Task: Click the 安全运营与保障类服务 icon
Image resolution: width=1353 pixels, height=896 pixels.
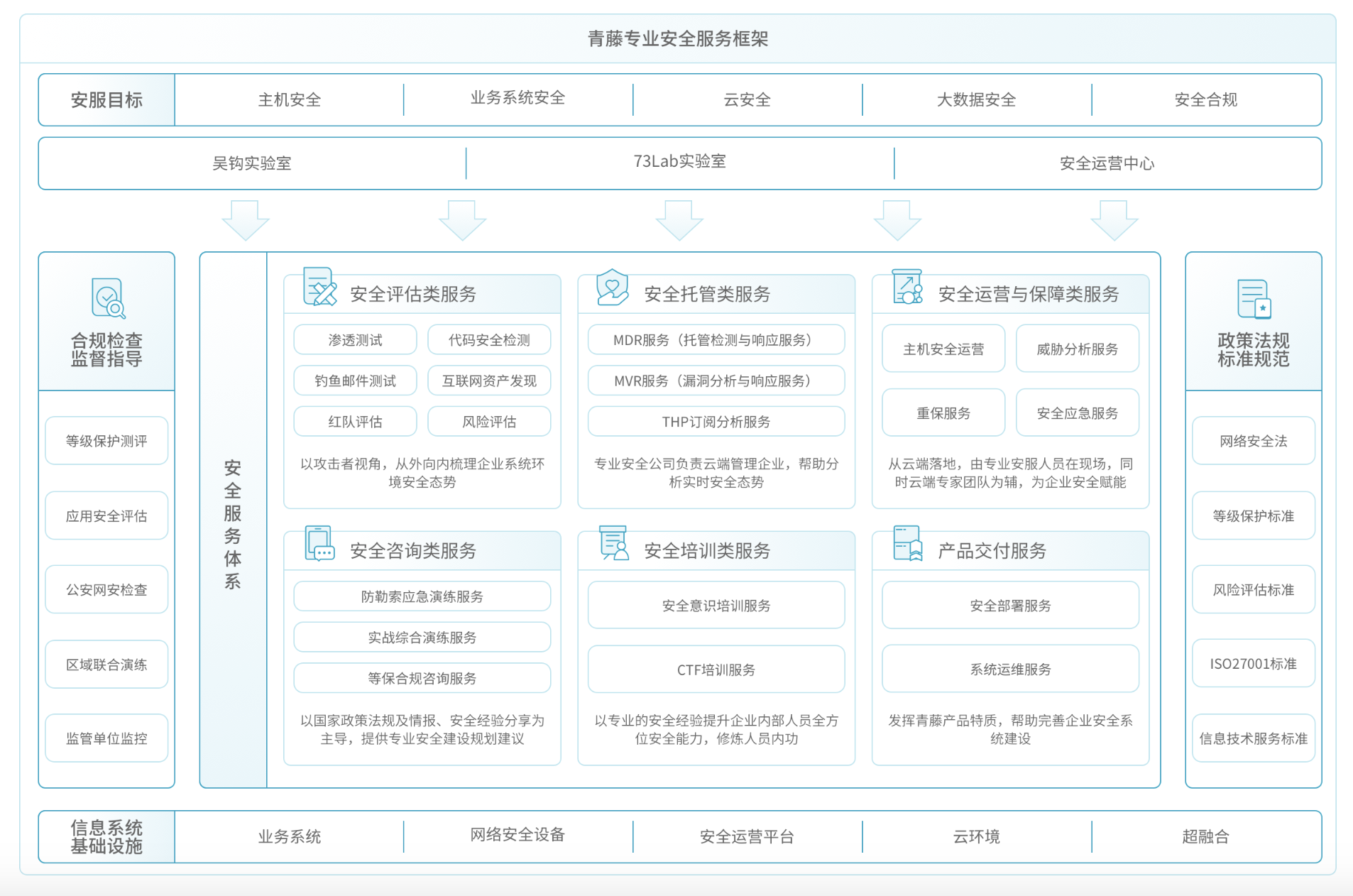Action: click(x=907, y=287)
